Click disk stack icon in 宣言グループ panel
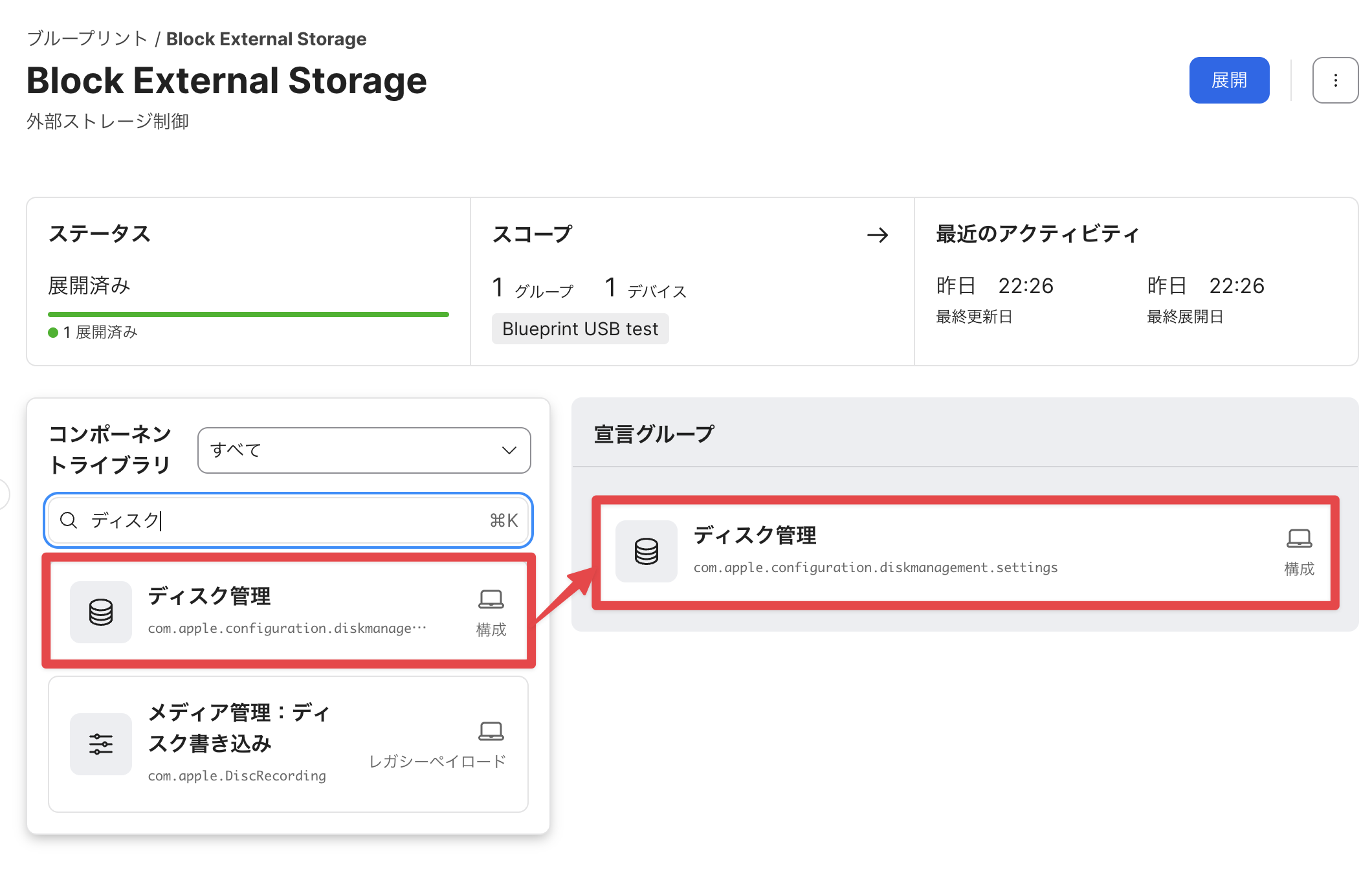The height and width of the screenshot is (884, 1372). (646, 551)
